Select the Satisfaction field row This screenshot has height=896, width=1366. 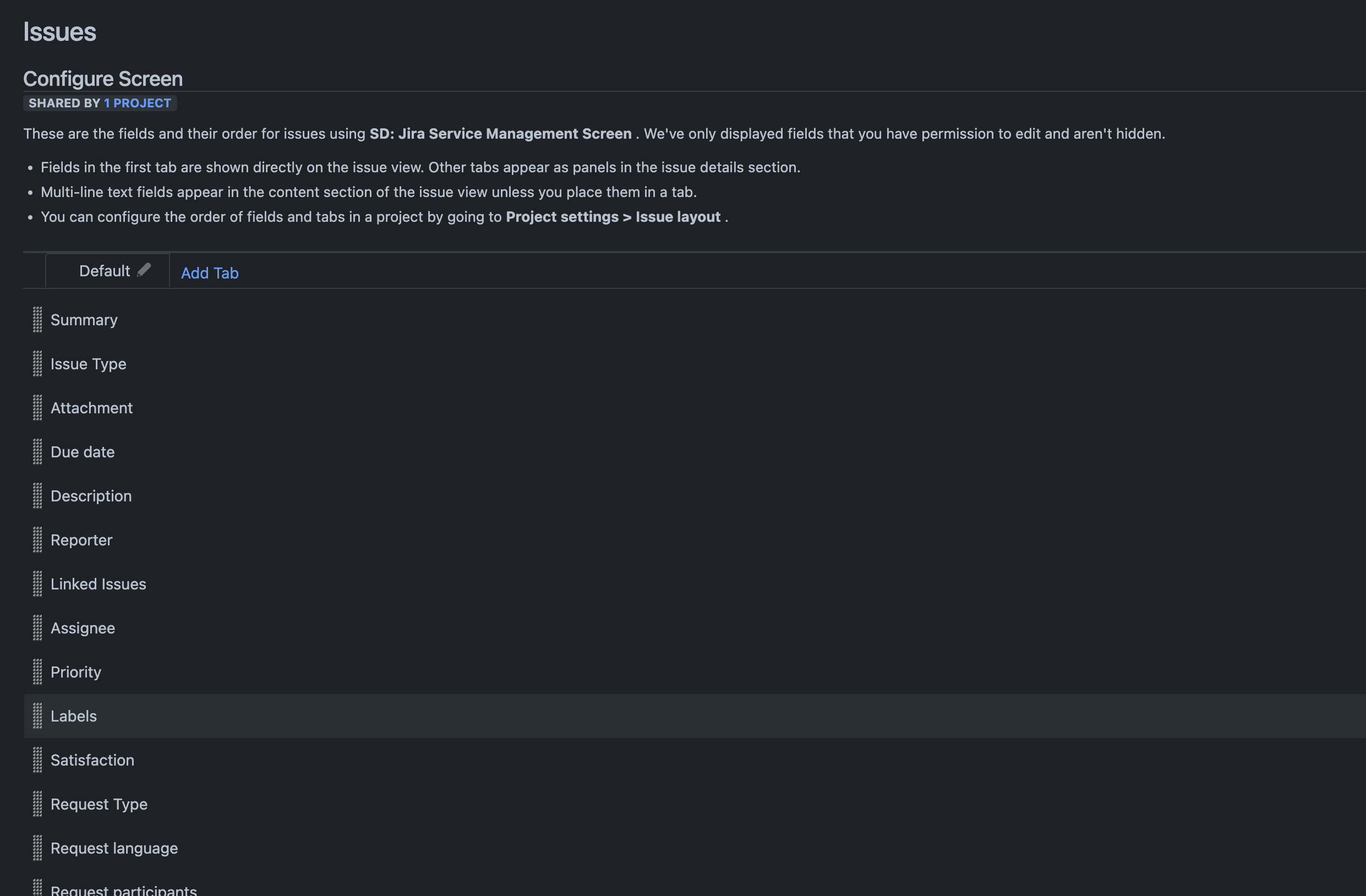[x=695, y=761]
